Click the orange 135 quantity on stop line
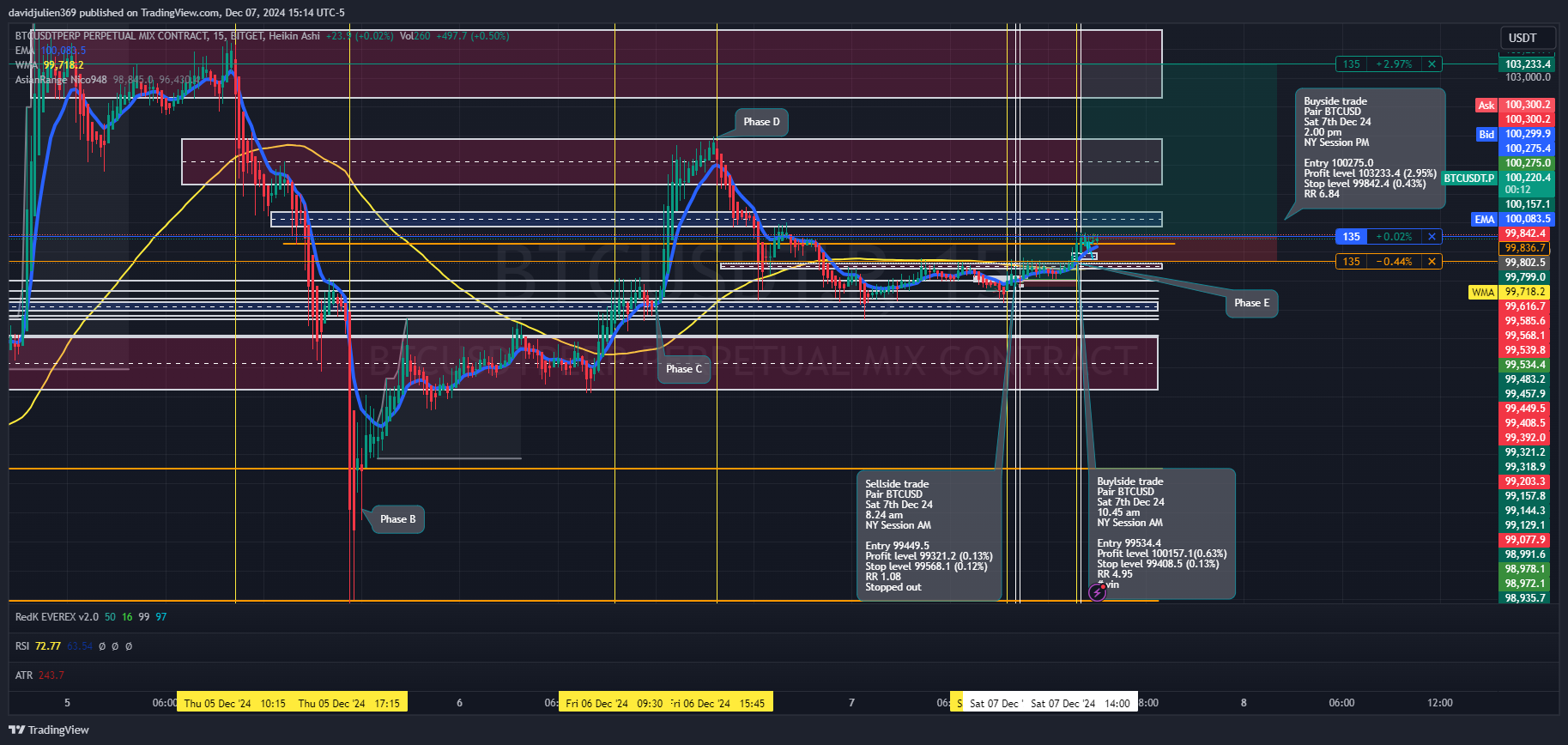The width and height of the screenshot is (1568, 745). (x=1351, y=262)
